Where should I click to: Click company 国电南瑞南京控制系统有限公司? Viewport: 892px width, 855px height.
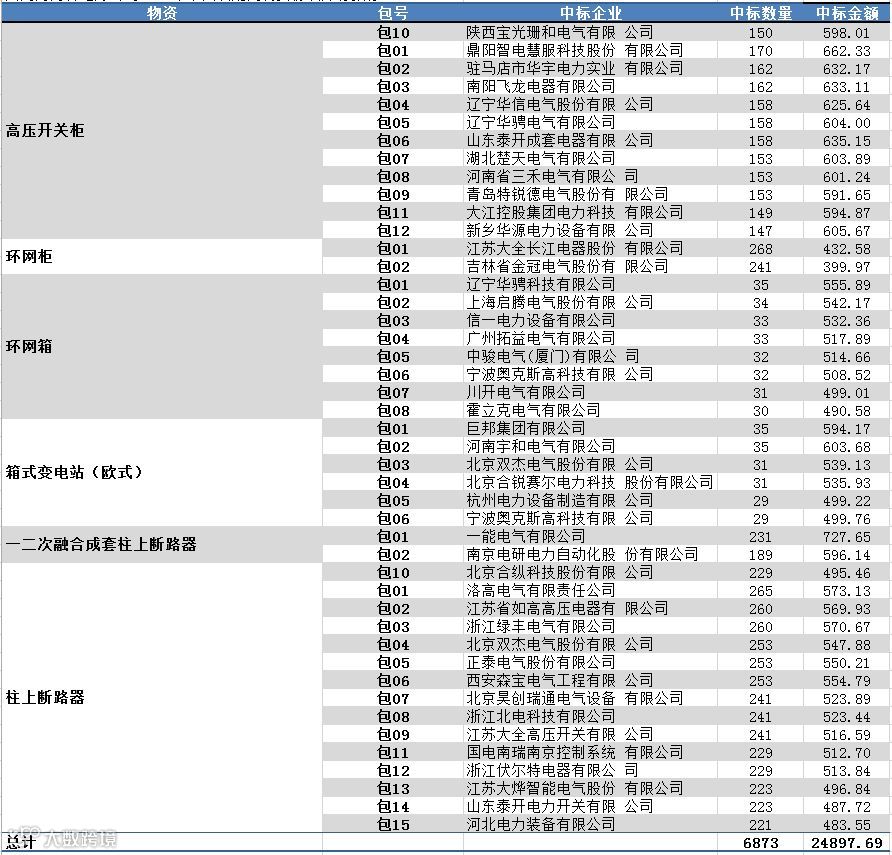[575, 753]
